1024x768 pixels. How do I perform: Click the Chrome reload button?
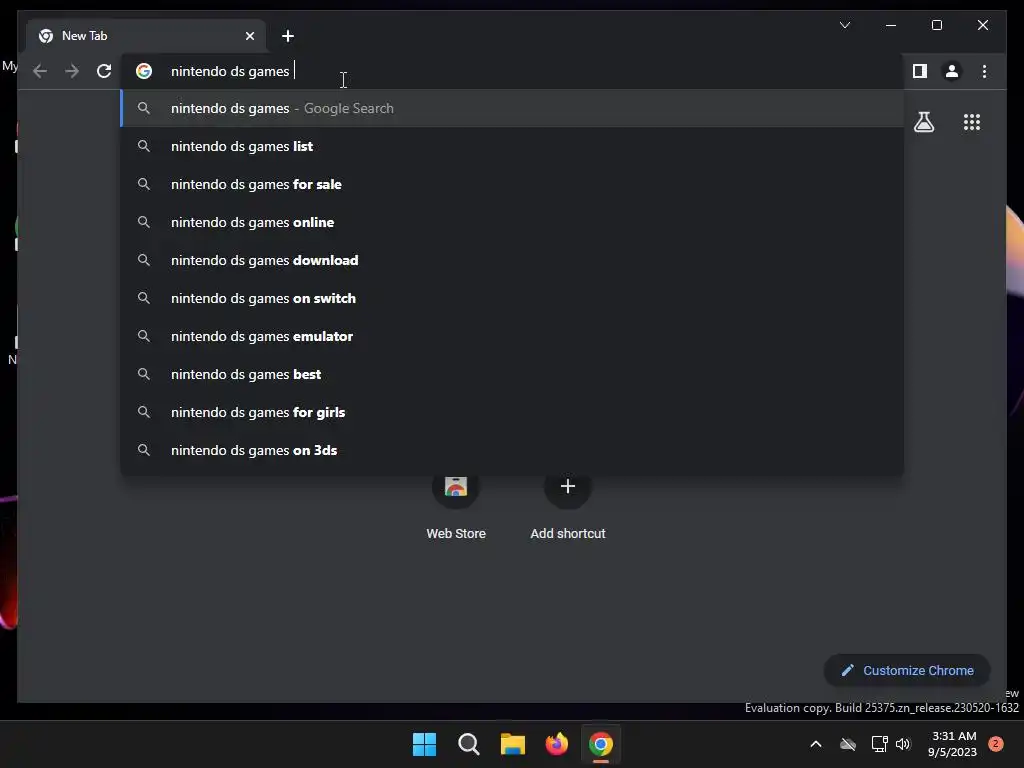[x=104, y=71]
